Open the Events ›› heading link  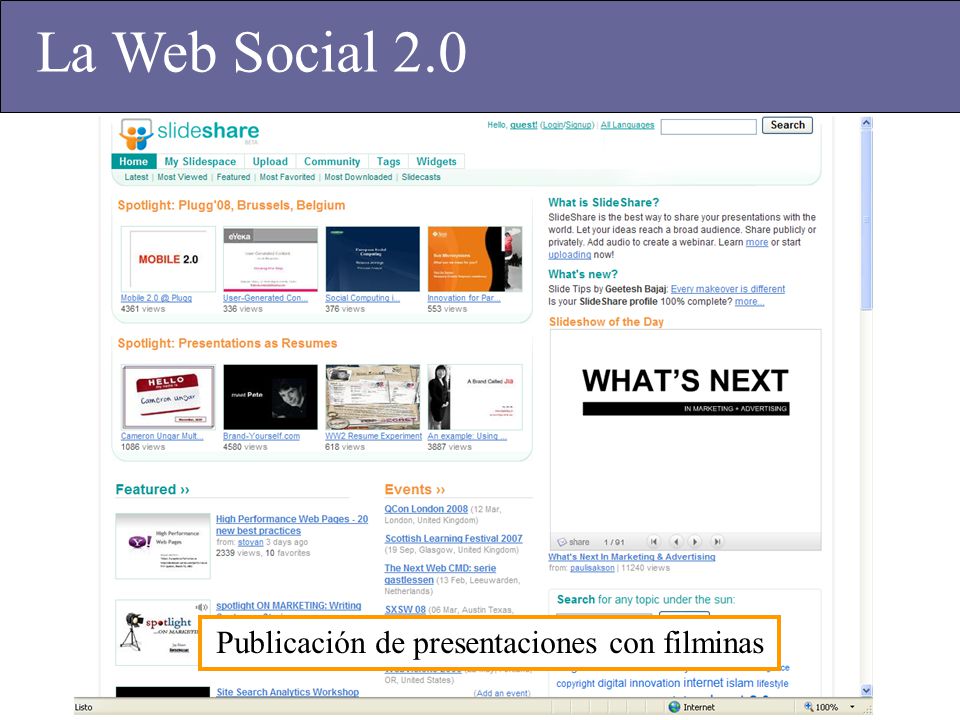pyautogui.click(x=414, y=489)
